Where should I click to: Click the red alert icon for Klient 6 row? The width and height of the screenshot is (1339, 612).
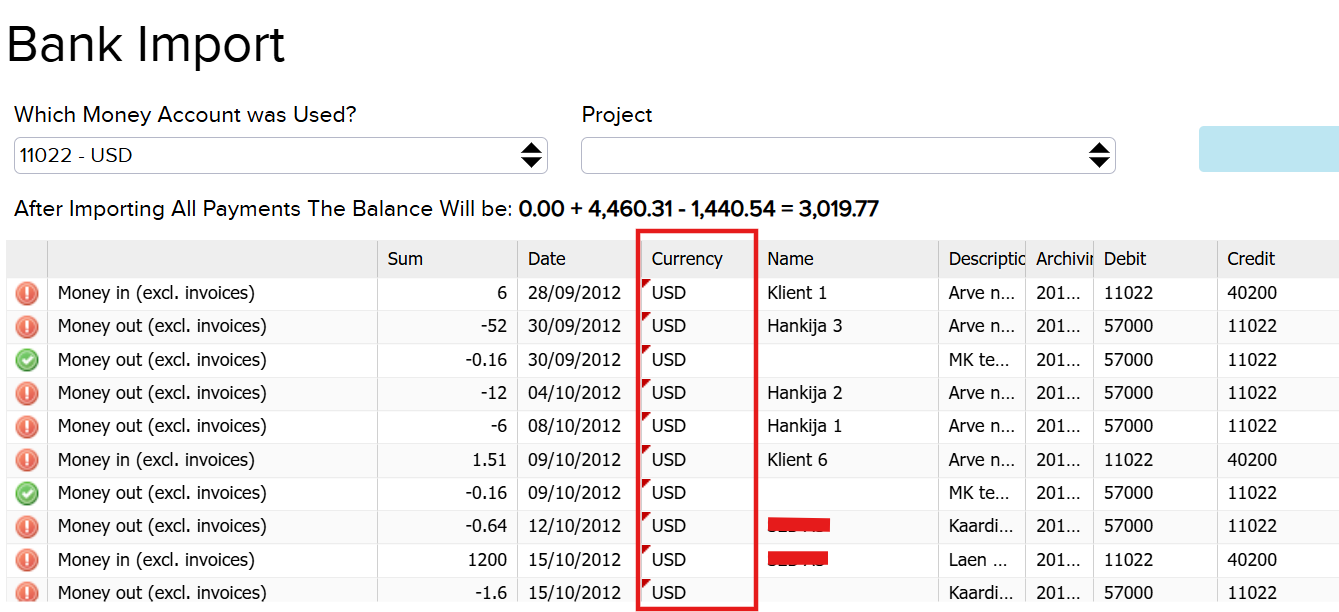[x=27, y=460]
